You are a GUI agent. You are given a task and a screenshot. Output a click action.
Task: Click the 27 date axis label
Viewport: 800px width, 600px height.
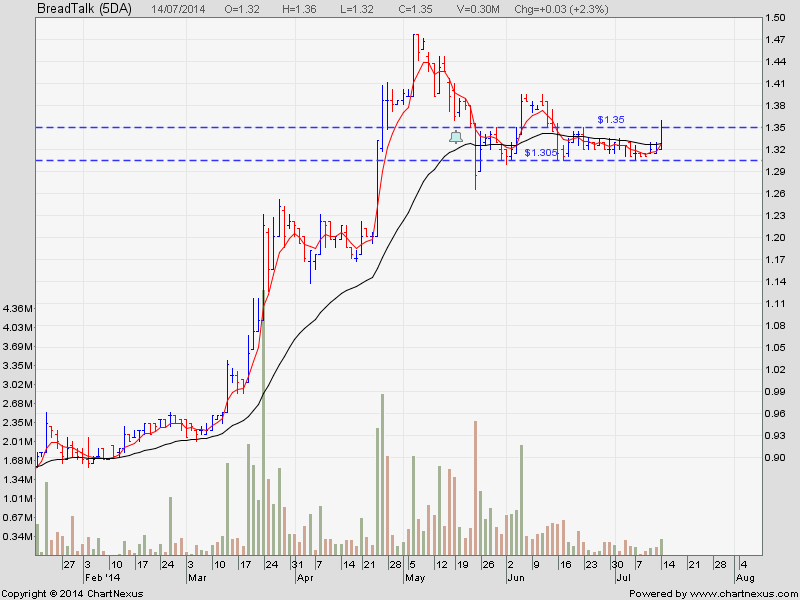(x=69, y=565)
